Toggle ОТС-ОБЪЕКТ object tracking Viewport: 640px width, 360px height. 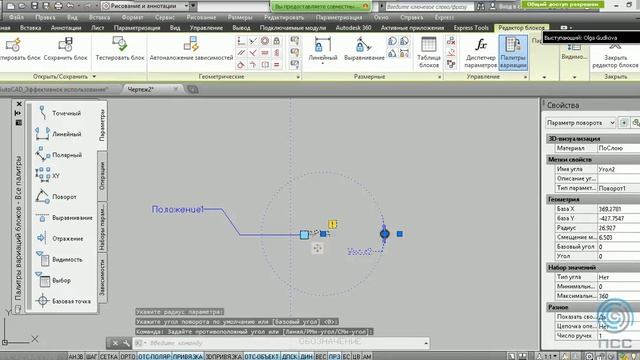(262, 356)
